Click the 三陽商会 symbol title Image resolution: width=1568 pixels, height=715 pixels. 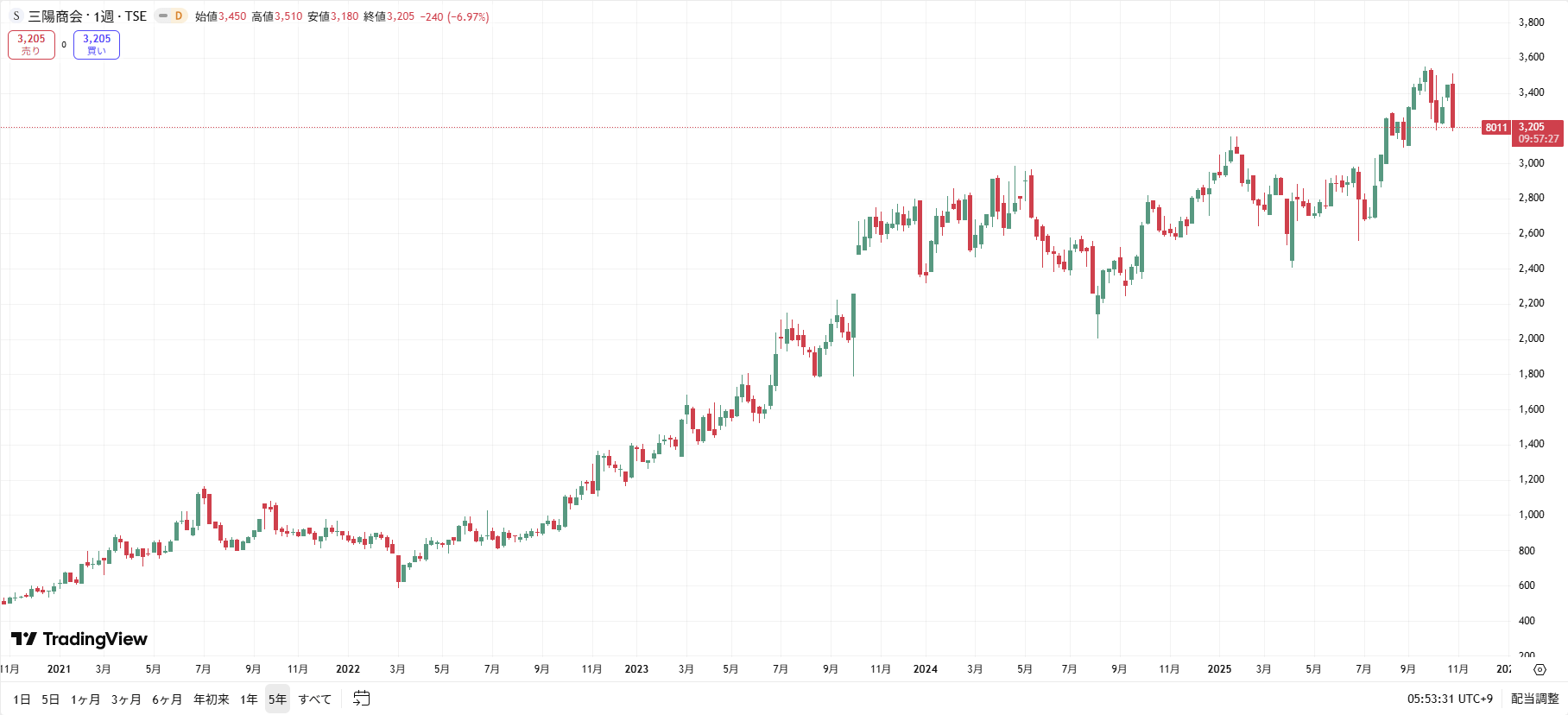tap(55, 16)
